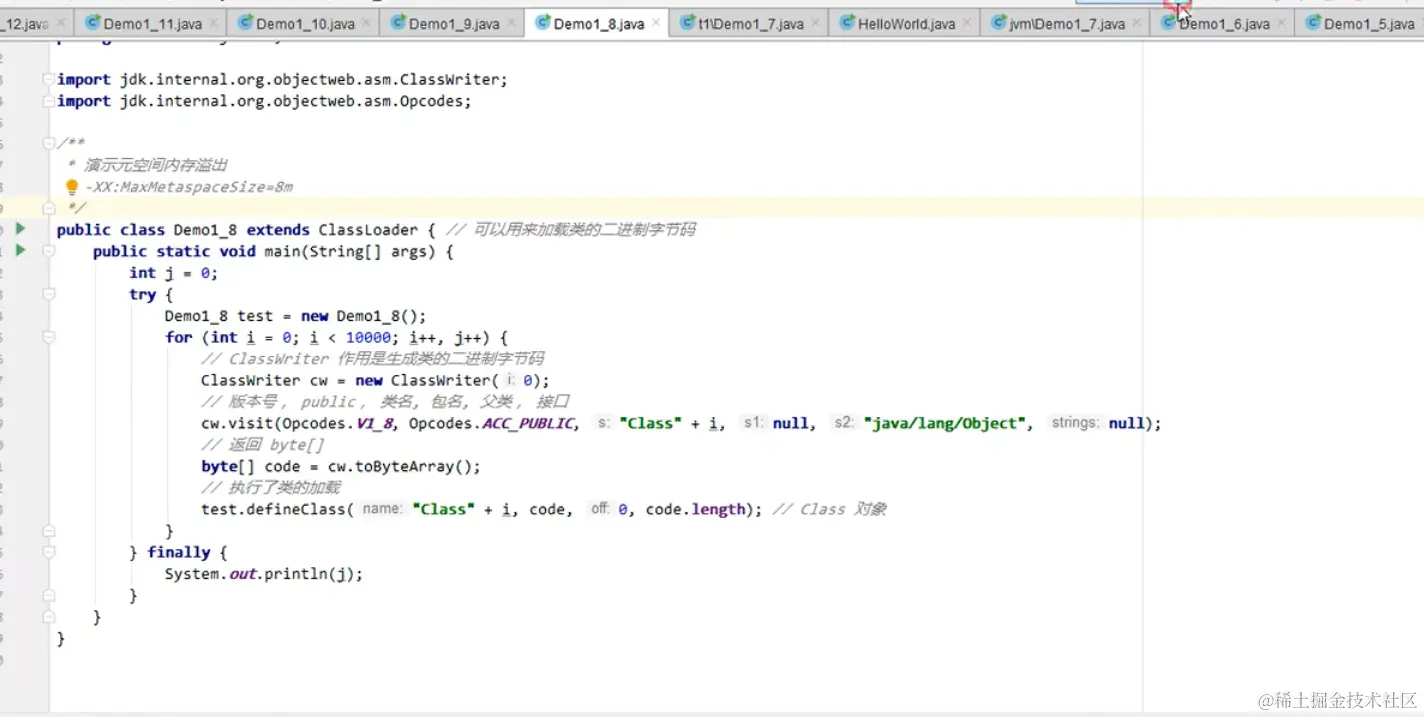Collapse the for loop fold marker
Image resolution: width=1424 pixels, height=717 pixels.
tap(49, 337)
